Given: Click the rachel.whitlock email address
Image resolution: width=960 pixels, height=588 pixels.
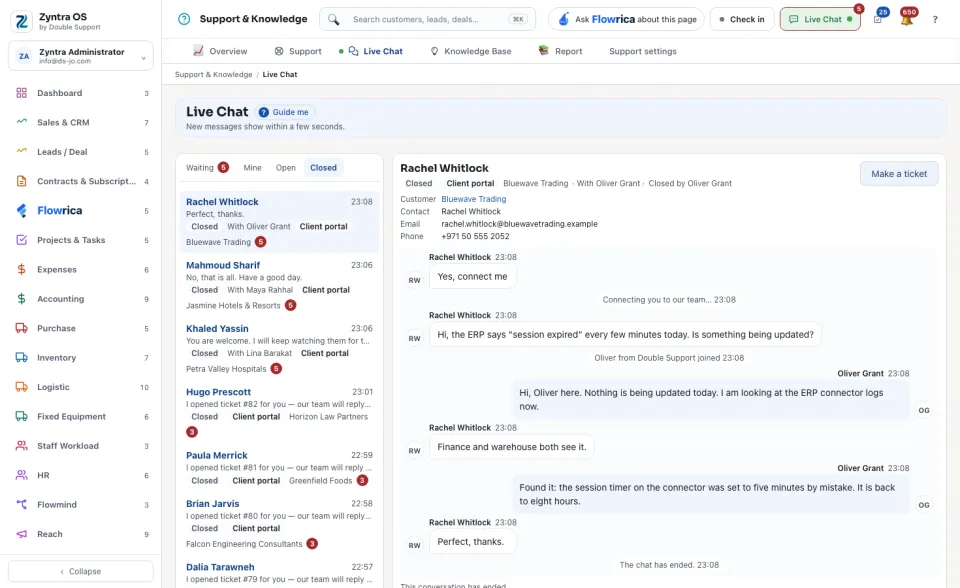Looking at the screenshot, I should click(x=519, y=224).
